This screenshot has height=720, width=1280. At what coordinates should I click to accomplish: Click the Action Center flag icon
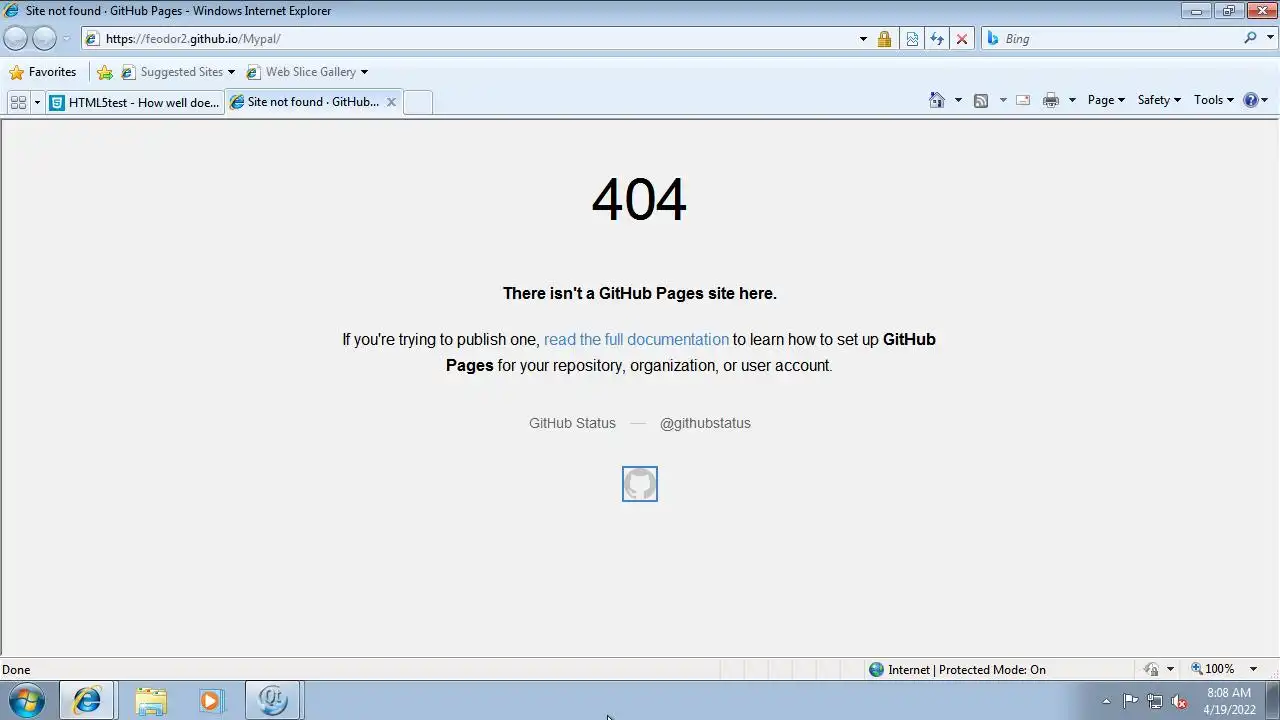[1130, 701]
